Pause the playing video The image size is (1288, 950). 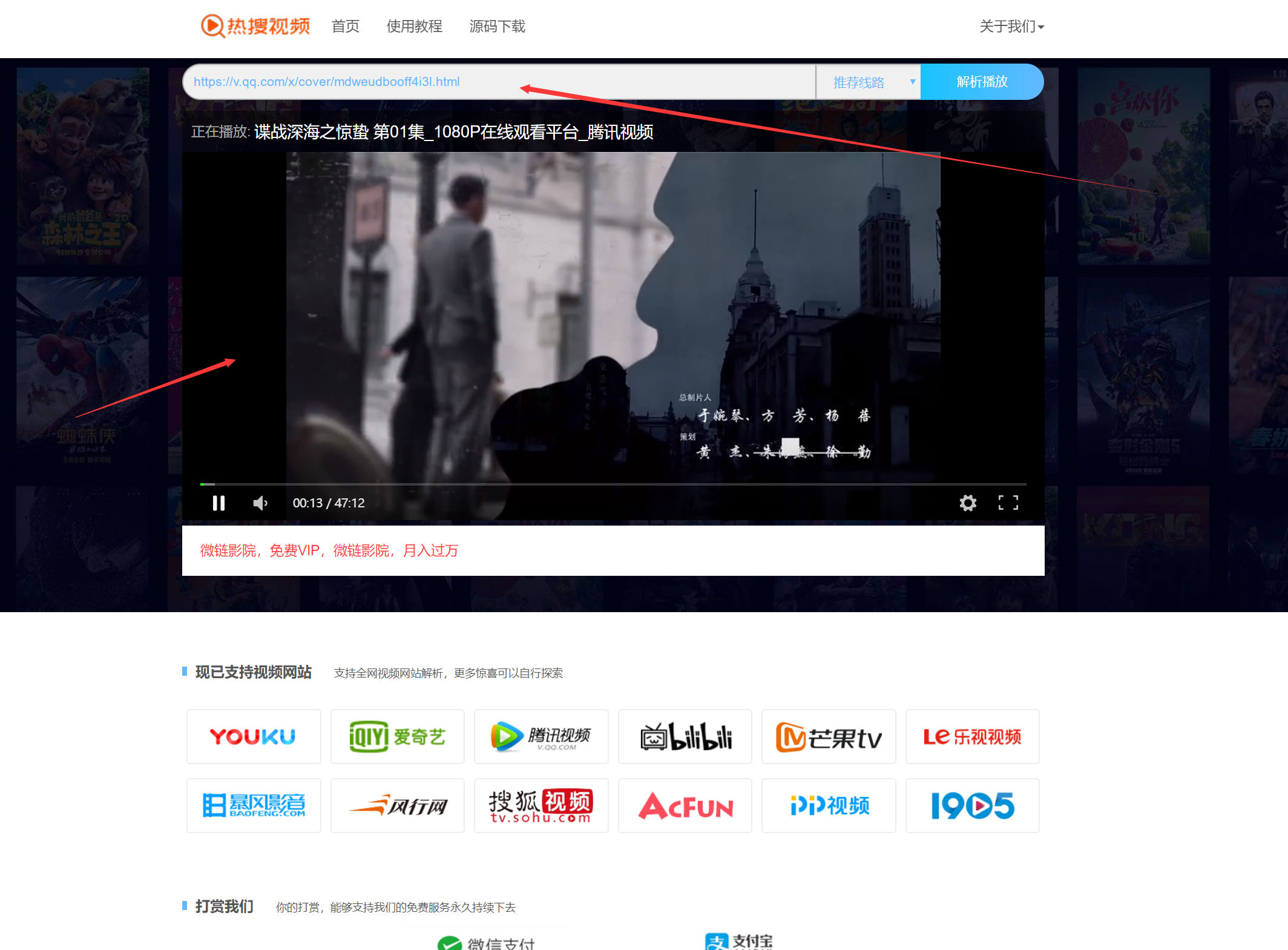[x=218, y=503]
